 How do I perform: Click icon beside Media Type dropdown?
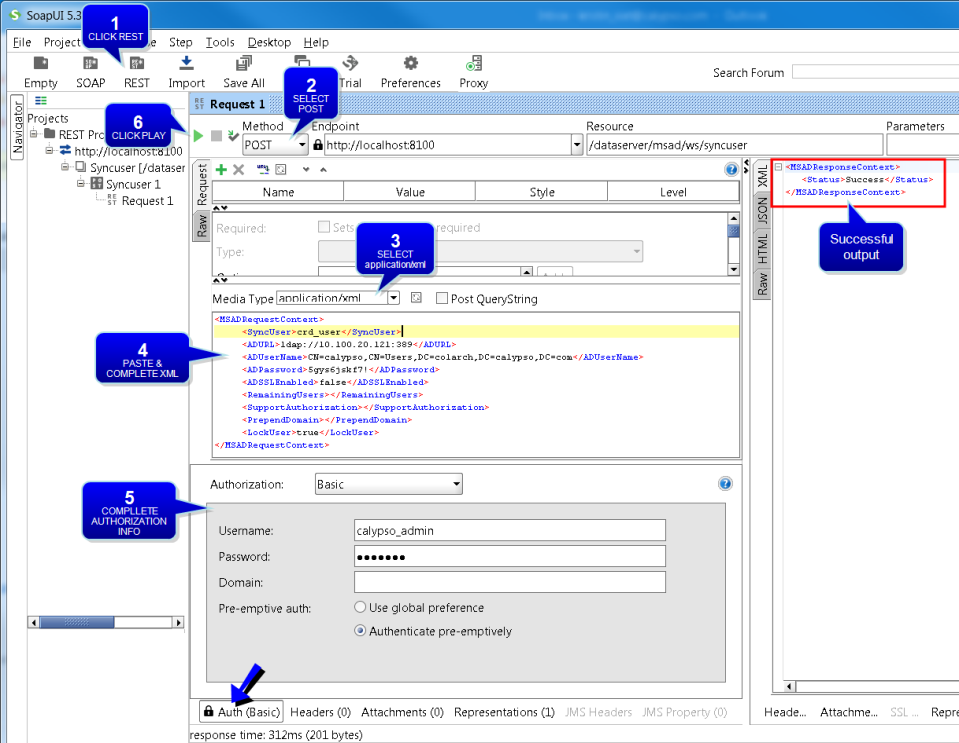(x=416, y=298)
